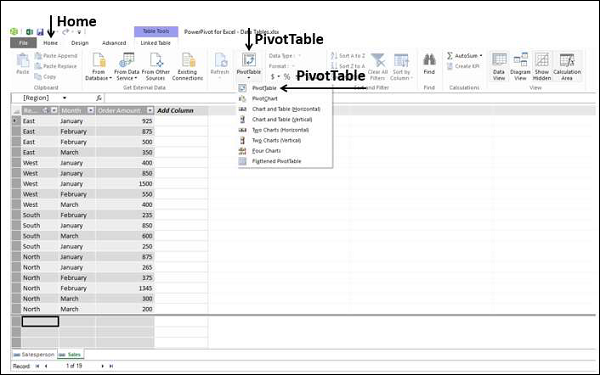This screenshot has height=375, width=600.
Task: Go to previous record navigation arrow
Action: coord(46,366)
